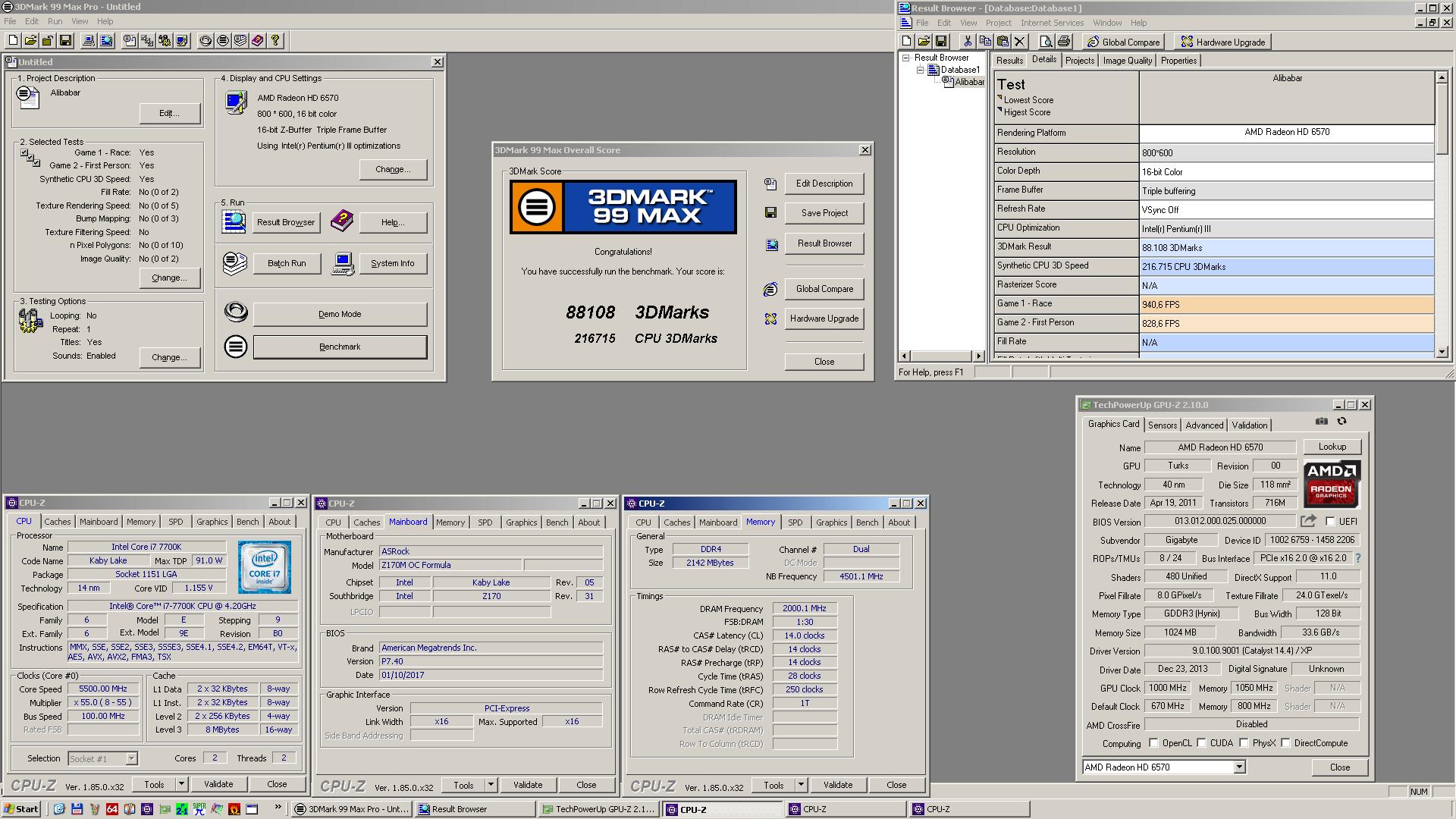Toggle the PhysX checkbox in GPU-Z
Image resolution: width=1456 pixels, height=819 pixels.
(1244, 743)
